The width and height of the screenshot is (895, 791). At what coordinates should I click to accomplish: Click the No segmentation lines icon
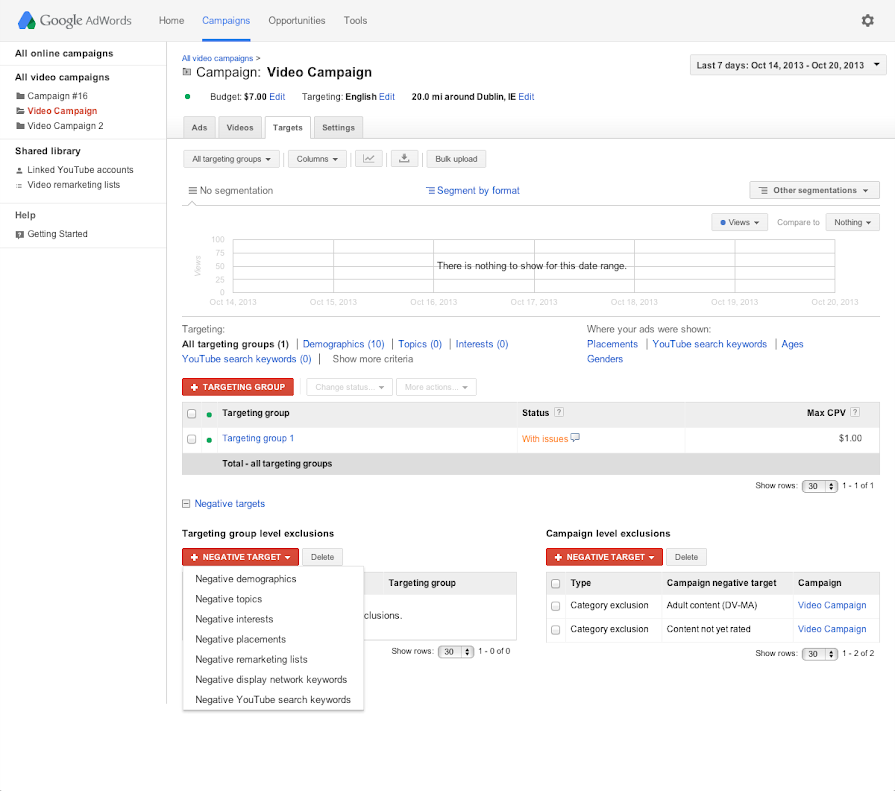[193, 191]
